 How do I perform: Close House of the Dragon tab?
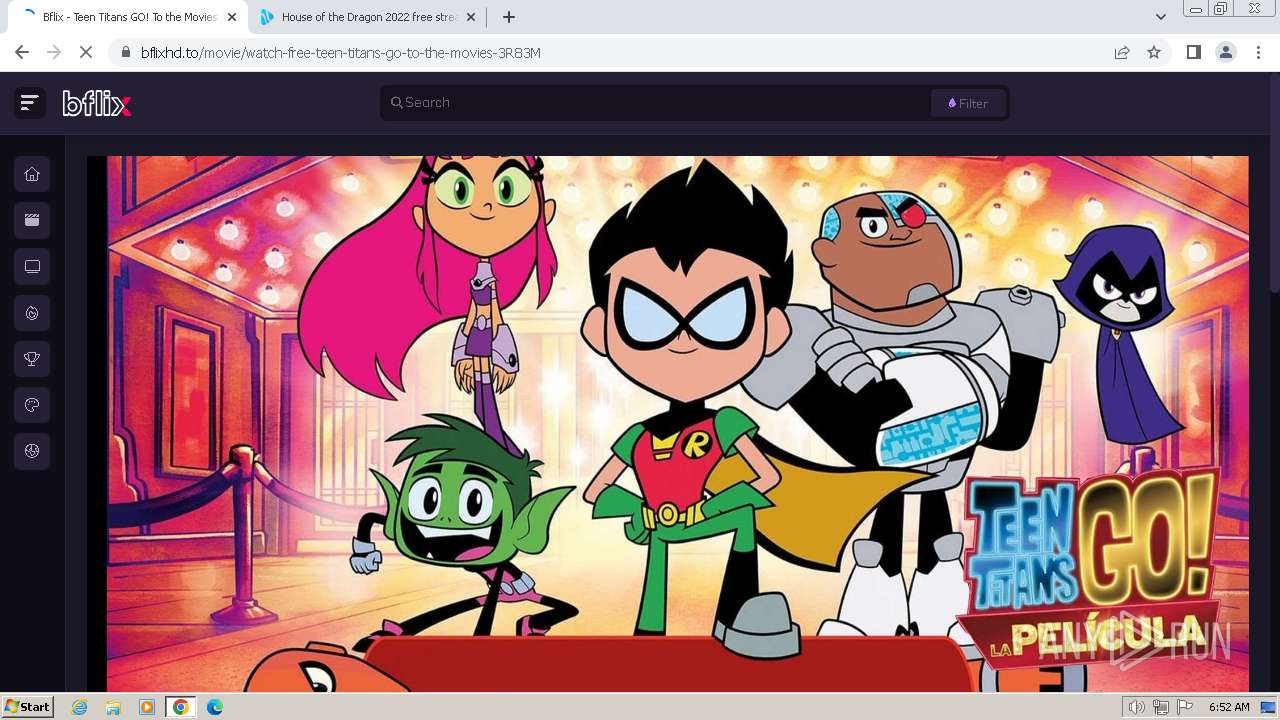(472, 17)
